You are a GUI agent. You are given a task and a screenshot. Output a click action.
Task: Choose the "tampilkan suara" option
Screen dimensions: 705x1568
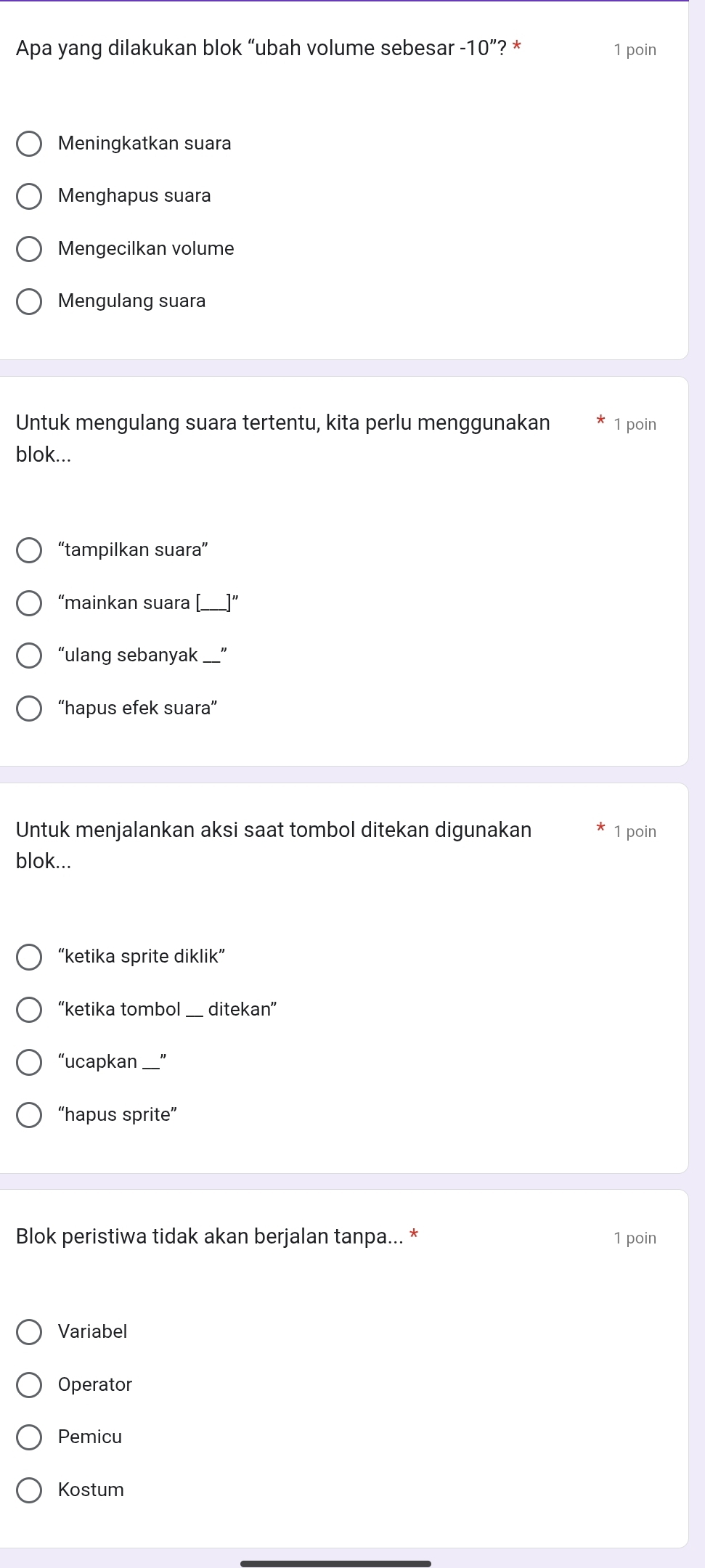(29, 550)
